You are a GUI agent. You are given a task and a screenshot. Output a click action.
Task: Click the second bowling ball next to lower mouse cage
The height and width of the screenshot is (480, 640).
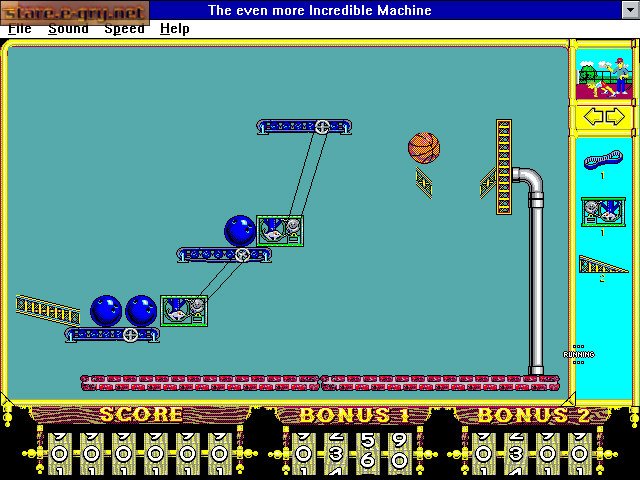[141, 311]
